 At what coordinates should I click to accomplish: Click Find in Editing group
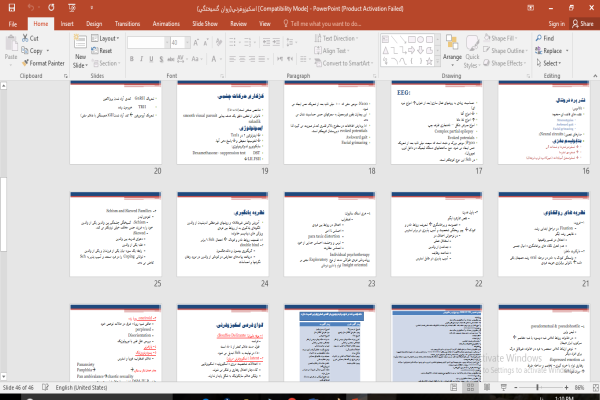[x=545, y=38]
